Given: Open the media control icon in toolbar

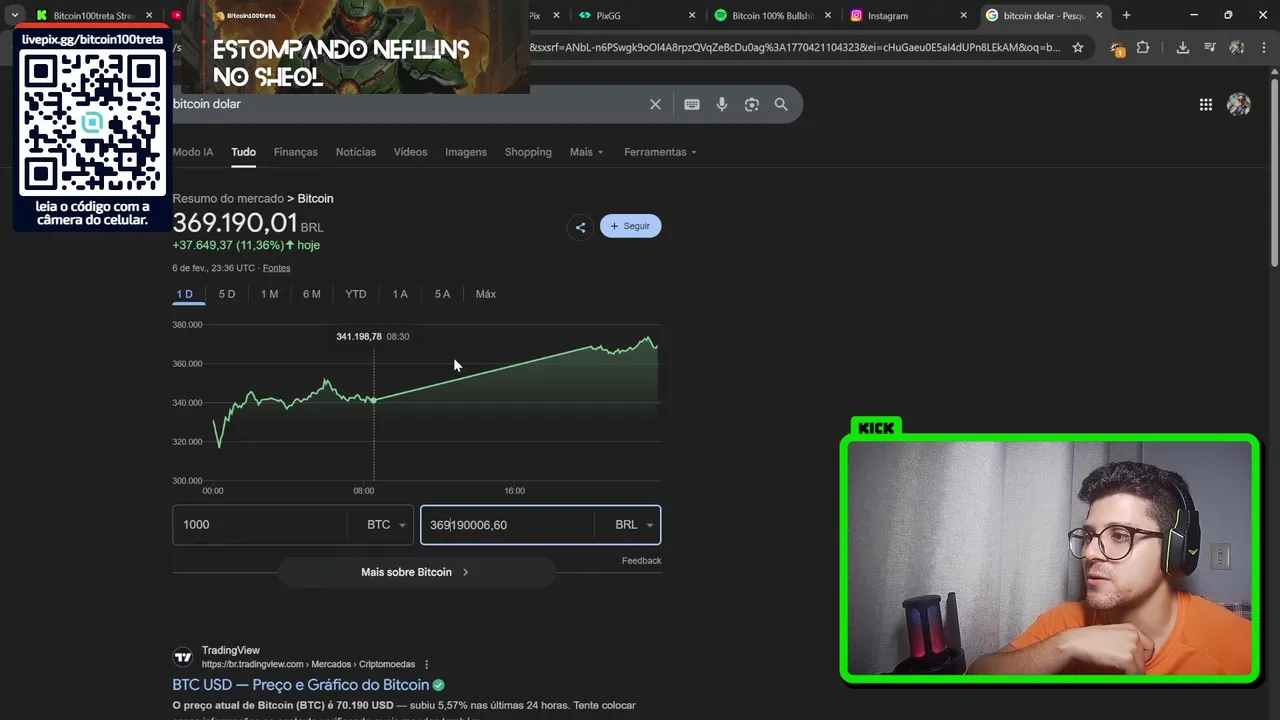Looking at the screenshot, I should click(x=1209, y=47).
